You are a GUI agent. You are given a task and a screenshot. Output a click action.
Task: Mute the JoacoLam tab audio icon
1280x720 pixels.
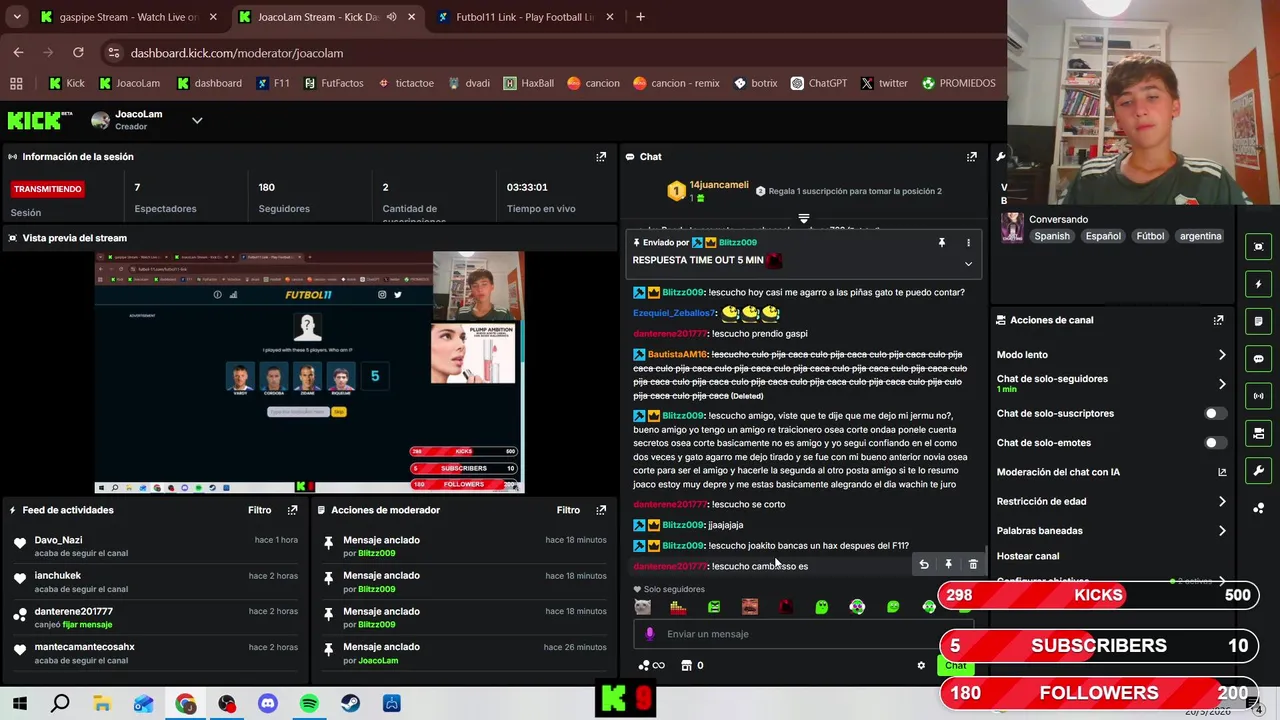pos(392,17)
